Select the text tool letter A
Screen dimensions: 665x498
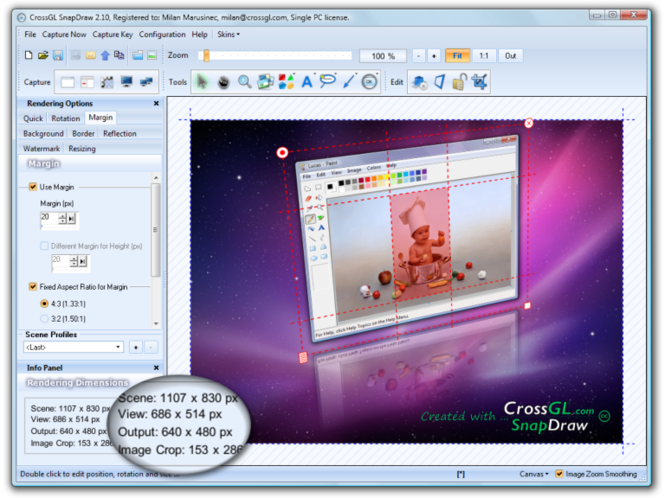click(x=307, y=82)
